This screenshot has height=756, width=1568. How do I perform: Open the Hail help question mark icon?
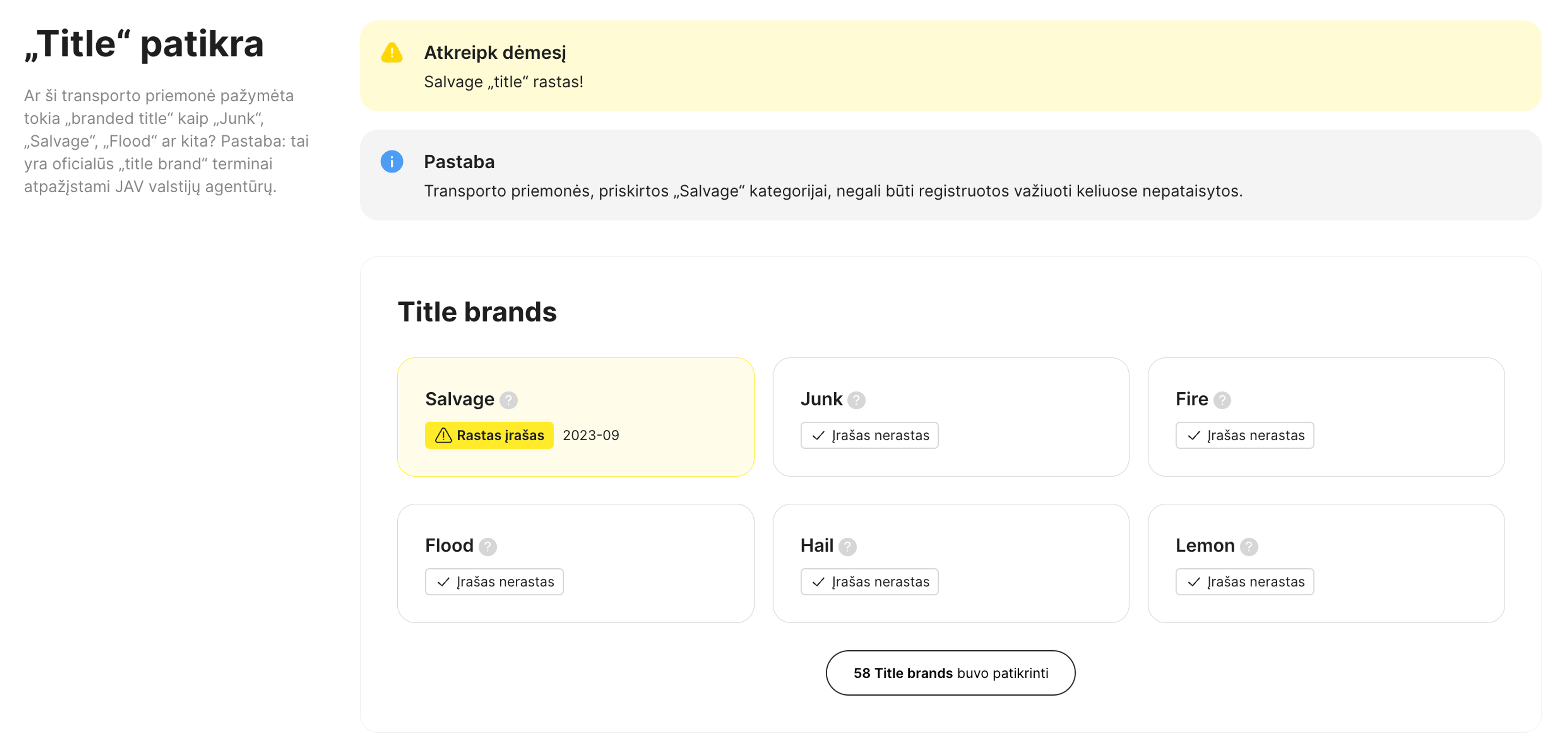847,546
